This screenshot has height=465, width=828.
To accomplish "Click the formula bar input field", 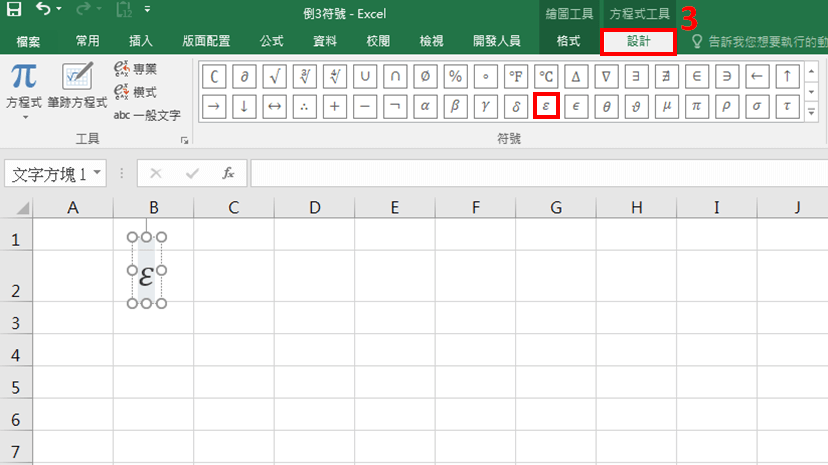I will click(538, 173).
